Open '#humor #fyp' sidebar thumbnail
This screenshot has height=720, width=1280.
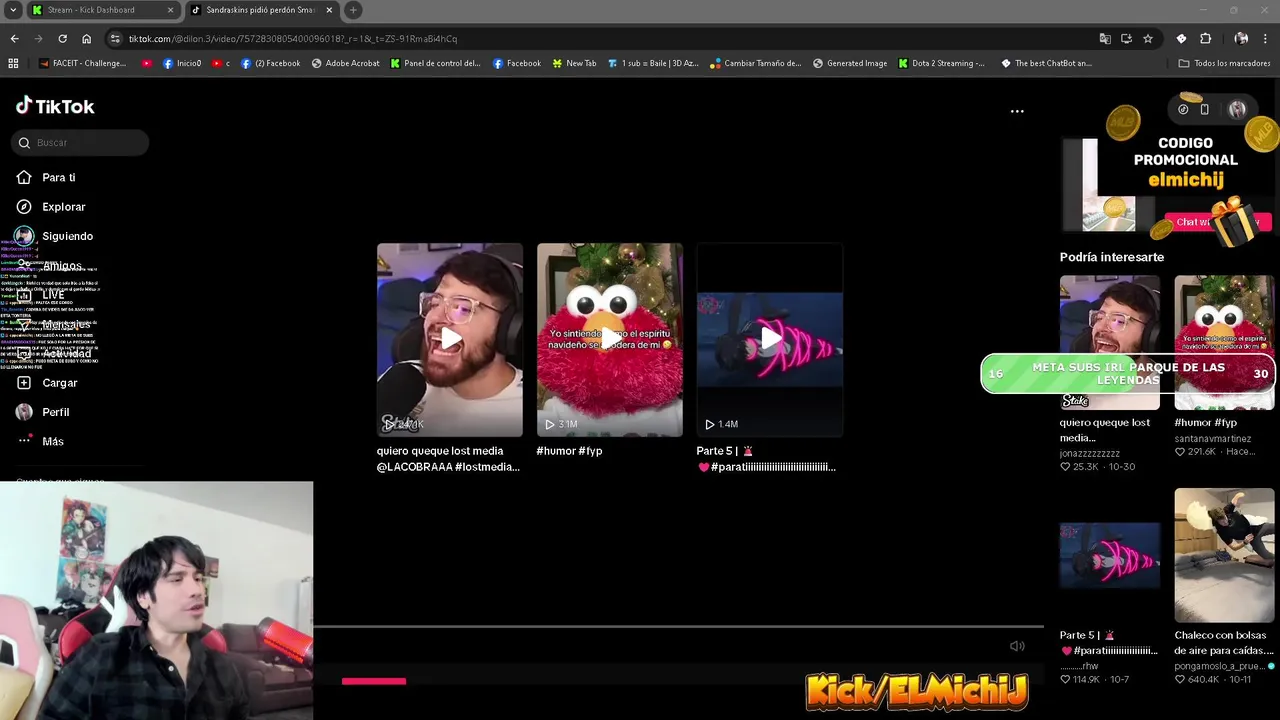pyautogui.click(x=1224, y=342)
